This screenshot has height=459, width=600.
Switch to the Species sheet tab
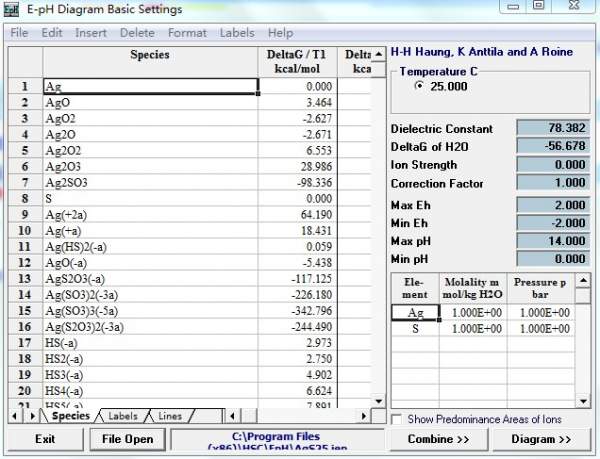click(x=70, y=416)
